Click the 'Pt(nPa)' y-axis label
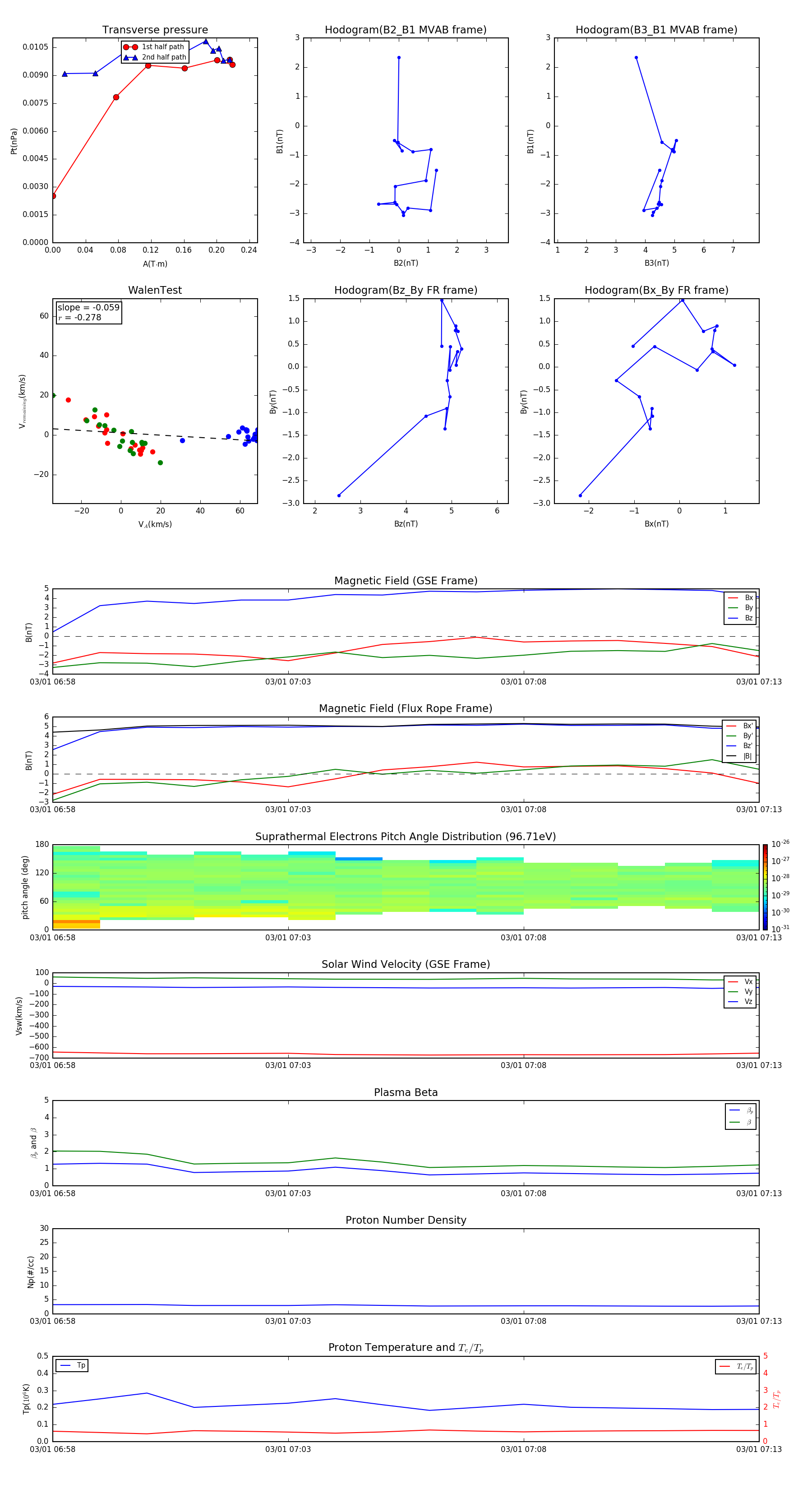Screen dimensions: 812x1489 14,141
